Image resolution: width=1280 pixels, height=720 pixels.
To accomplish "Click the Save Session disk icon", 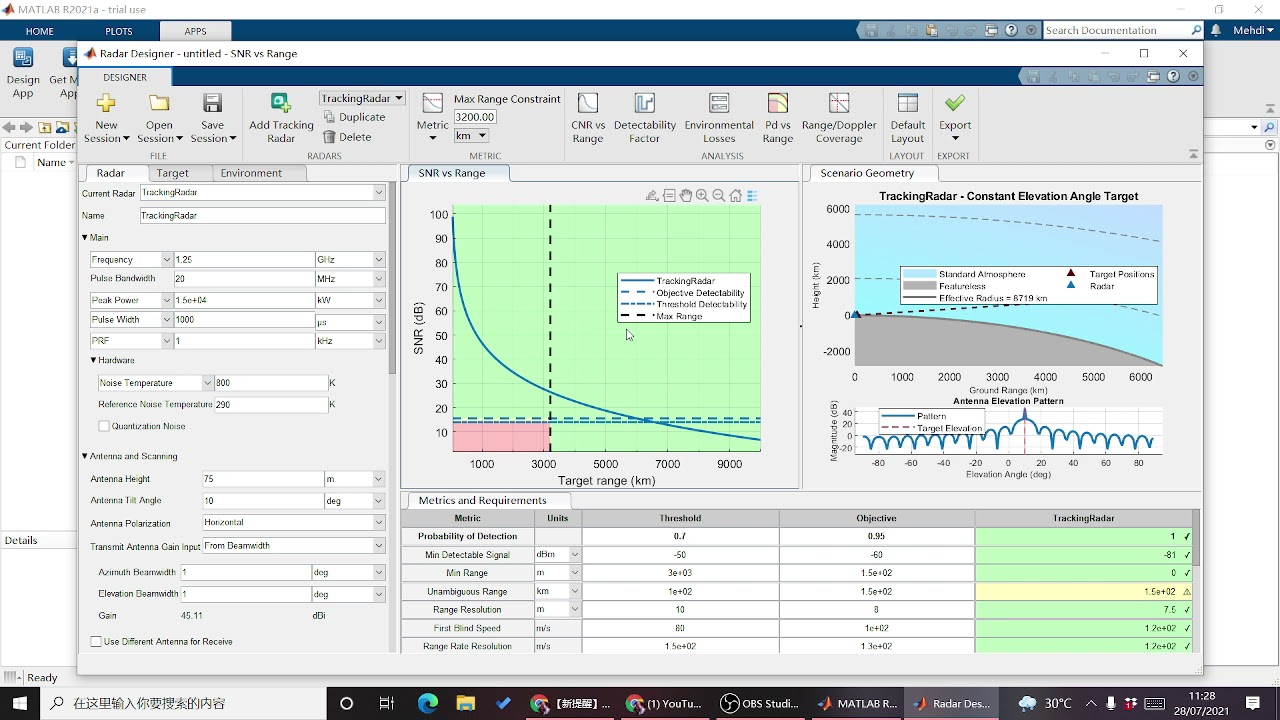I will [212, 104].
